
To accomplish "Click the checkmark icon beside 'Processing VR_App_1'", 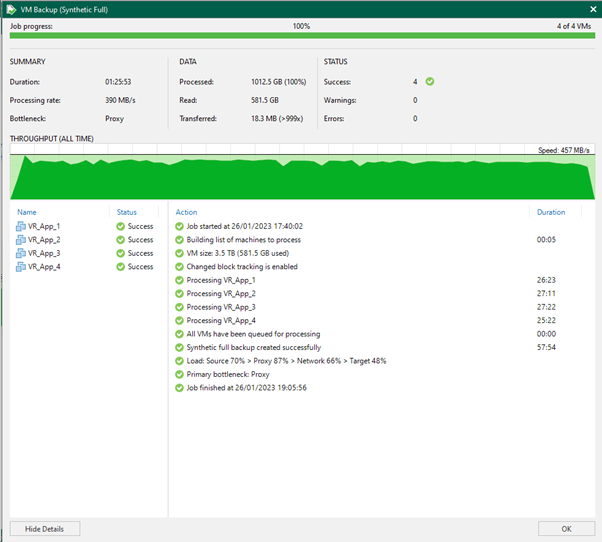I will tap(179, 280).
